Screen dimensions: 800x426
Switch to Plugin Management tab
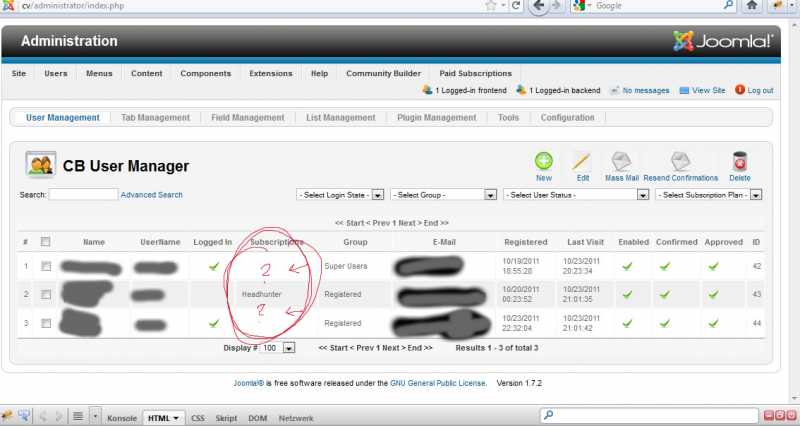437,117
